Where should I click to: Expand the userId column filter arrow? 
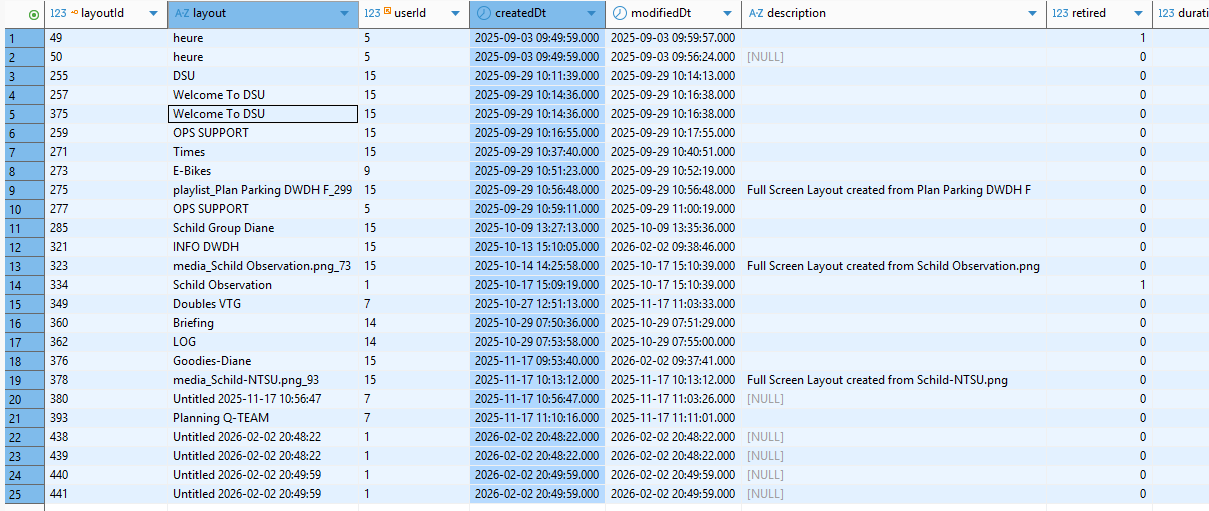point(455,14)
